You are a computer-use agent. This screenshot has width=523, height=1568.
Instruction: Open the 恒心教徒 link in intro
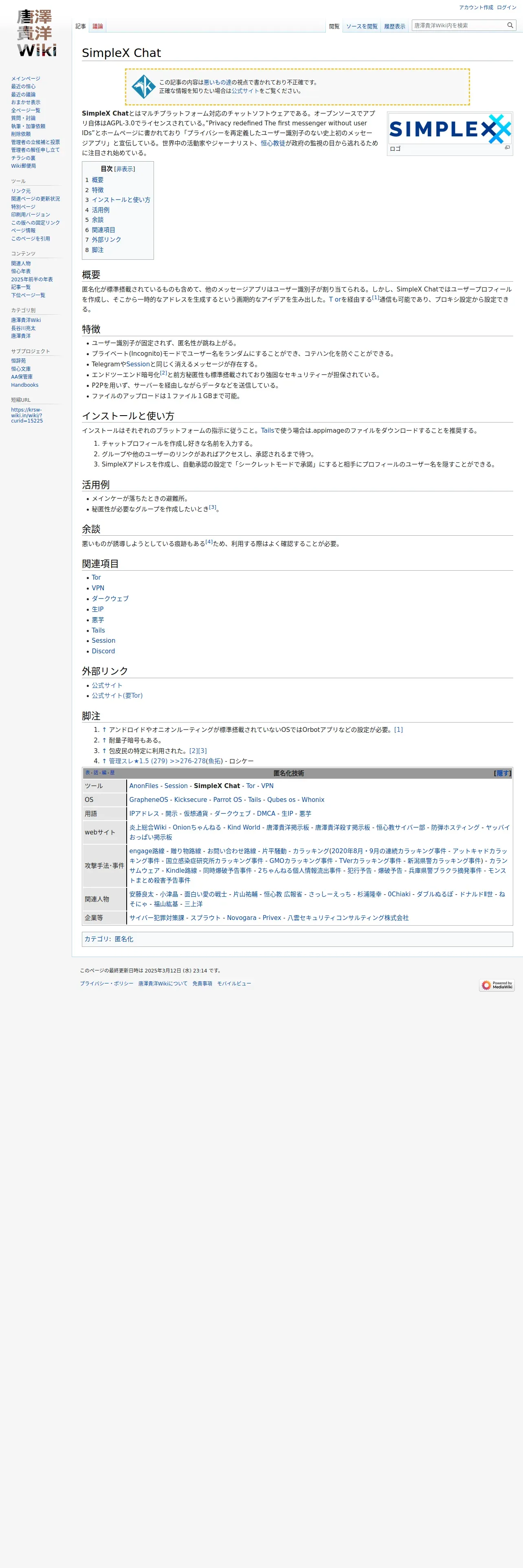(273, 143)
